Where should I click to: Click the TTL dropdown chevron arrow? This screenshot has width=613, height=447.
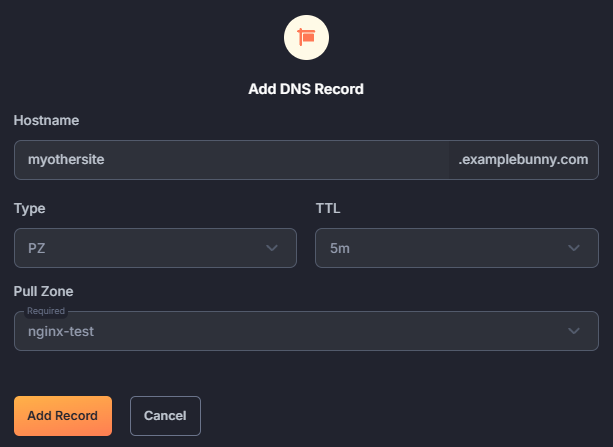tap(574, 248)
